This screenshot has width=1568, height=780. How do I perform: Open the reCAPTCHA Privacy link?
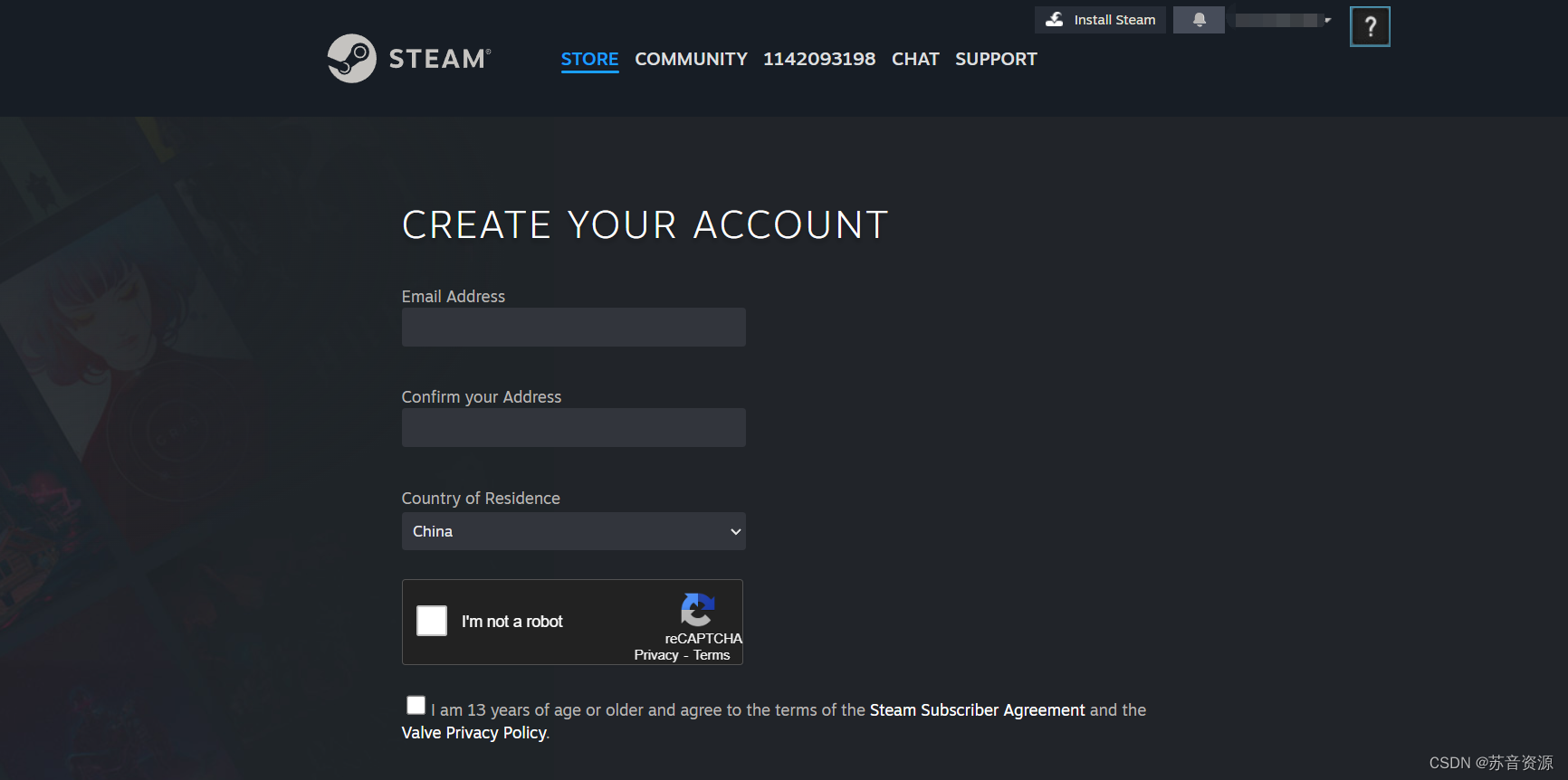(x=656, y=655)
